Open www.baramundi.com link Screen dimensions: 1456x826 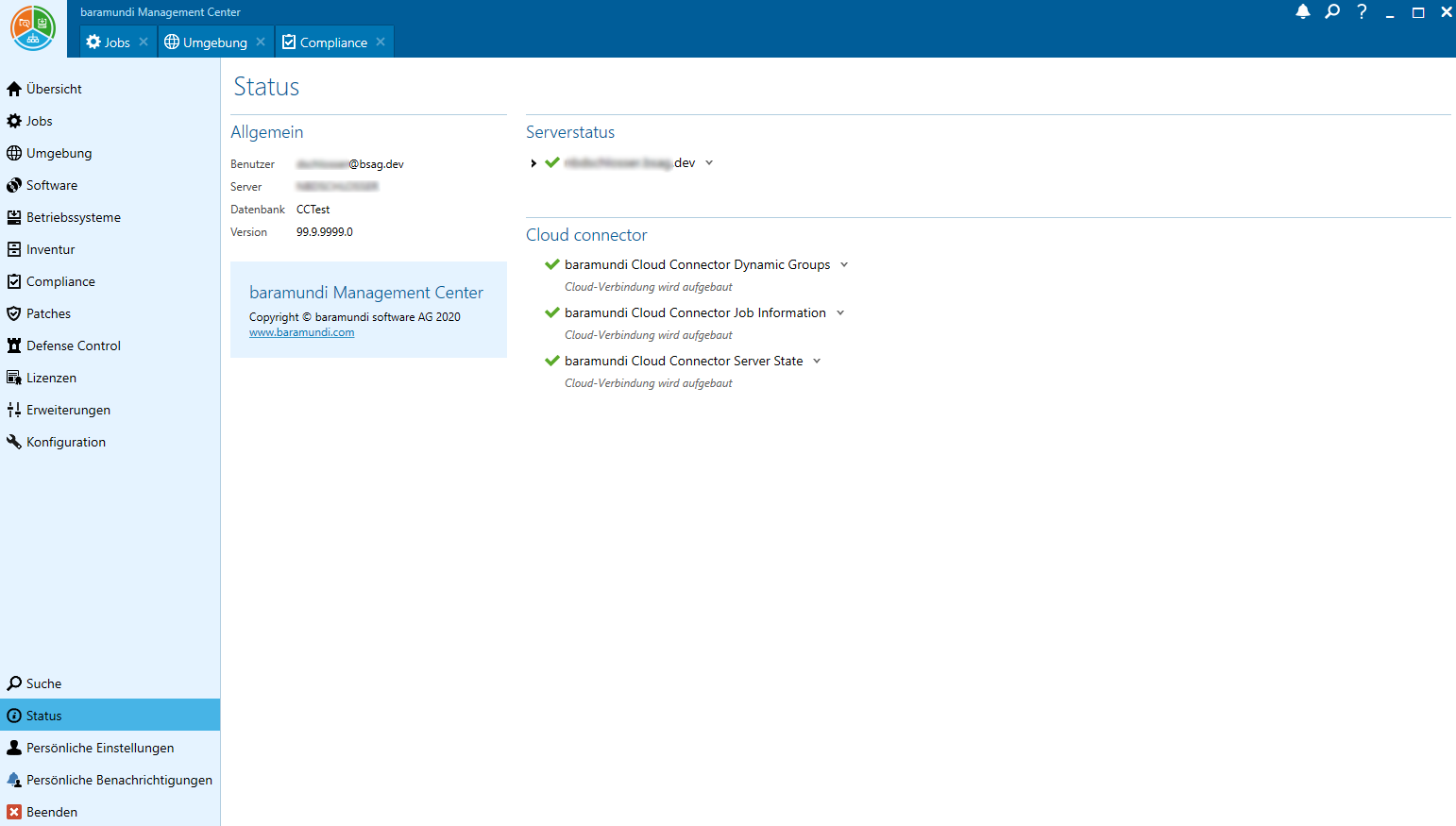click(301, 332)
